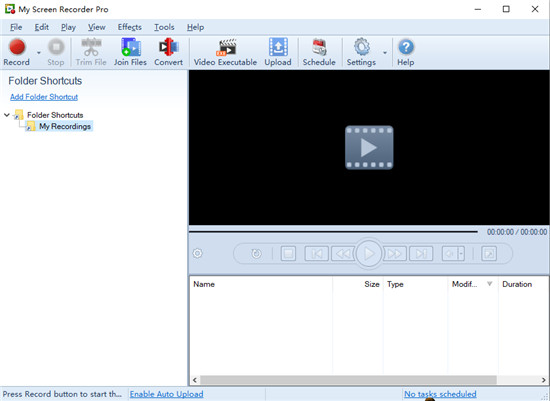Sort by the Modif... column header
This screenshot has height=401, width=550.
pyautogui.click(x=473, y=284)
